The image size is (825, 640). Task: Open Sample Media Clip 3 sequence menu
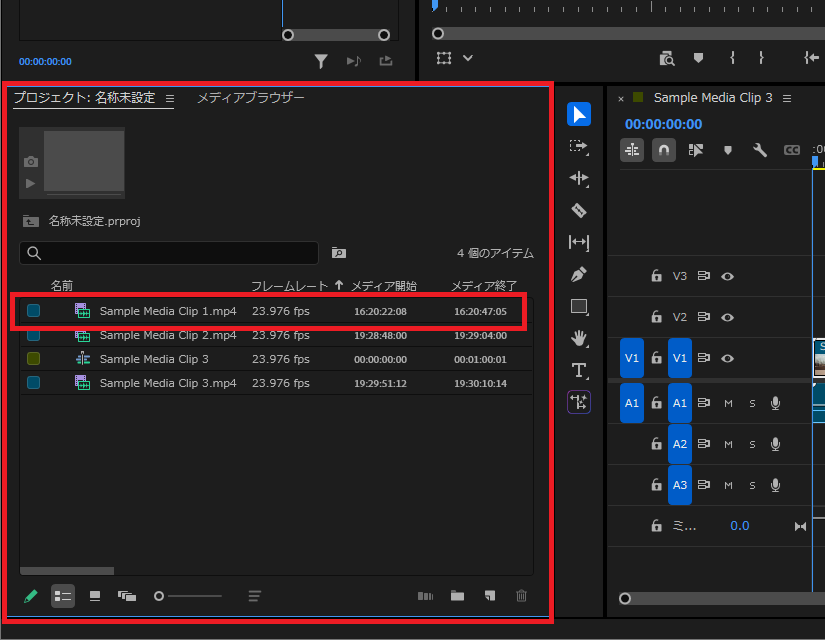[788, 98]
